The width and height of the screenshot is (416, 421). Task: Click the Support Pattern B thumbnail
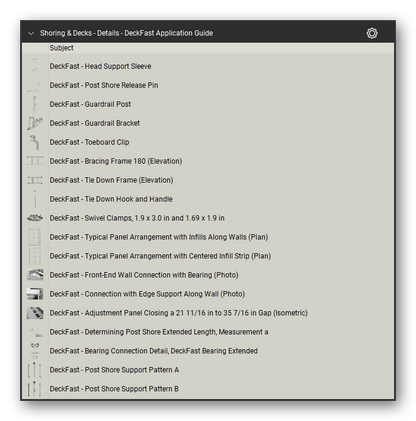35,389
